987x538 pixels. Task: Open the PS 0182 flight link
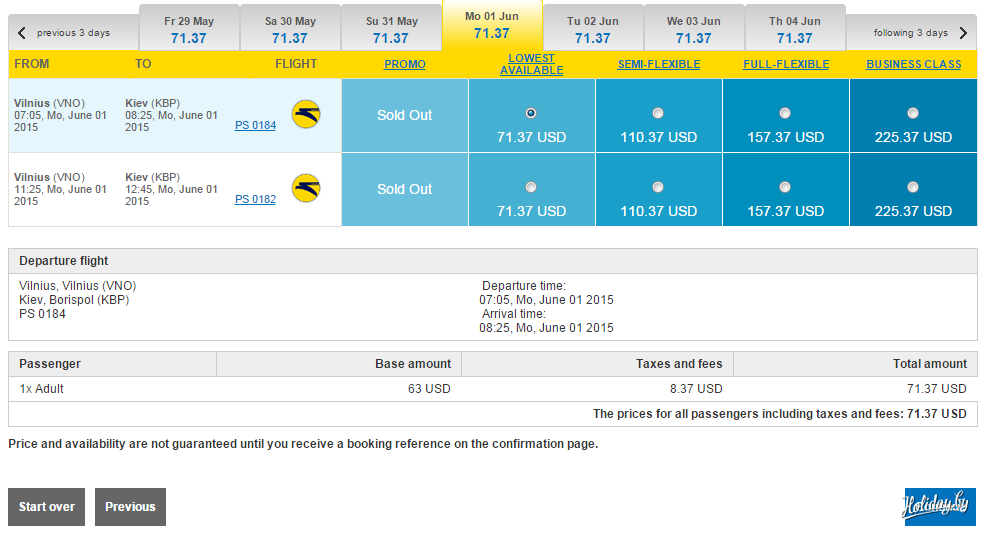255,200
